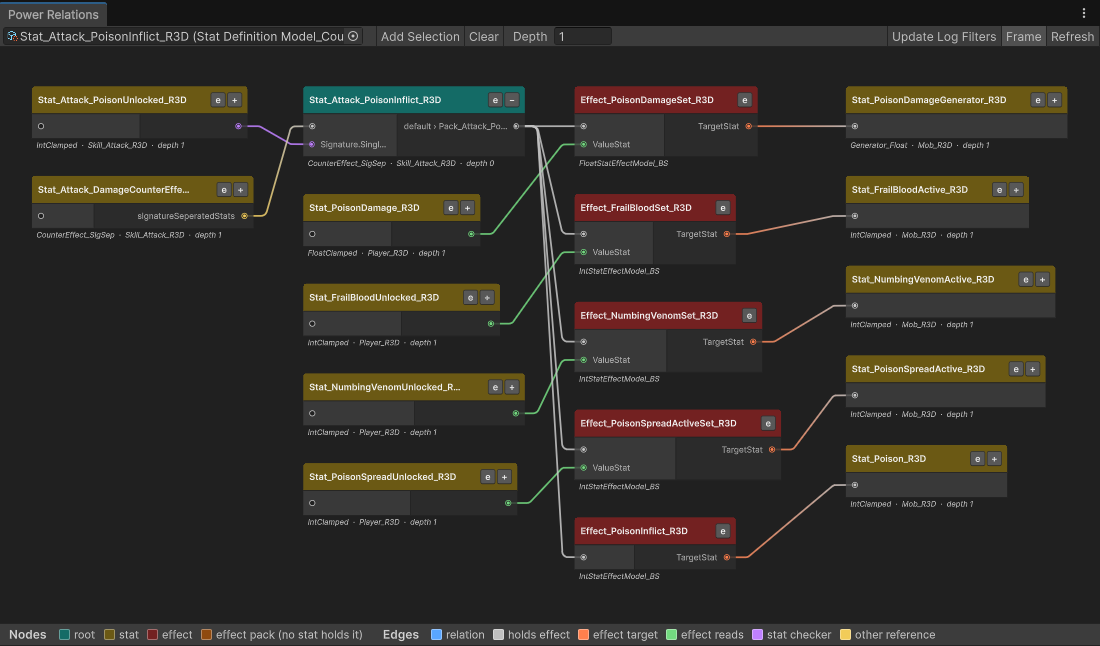Click the 'e' button on Stat_FrailBloodActive_R3D node
This screenshot has height=646, width=1100.
(x=1000, y=190)
